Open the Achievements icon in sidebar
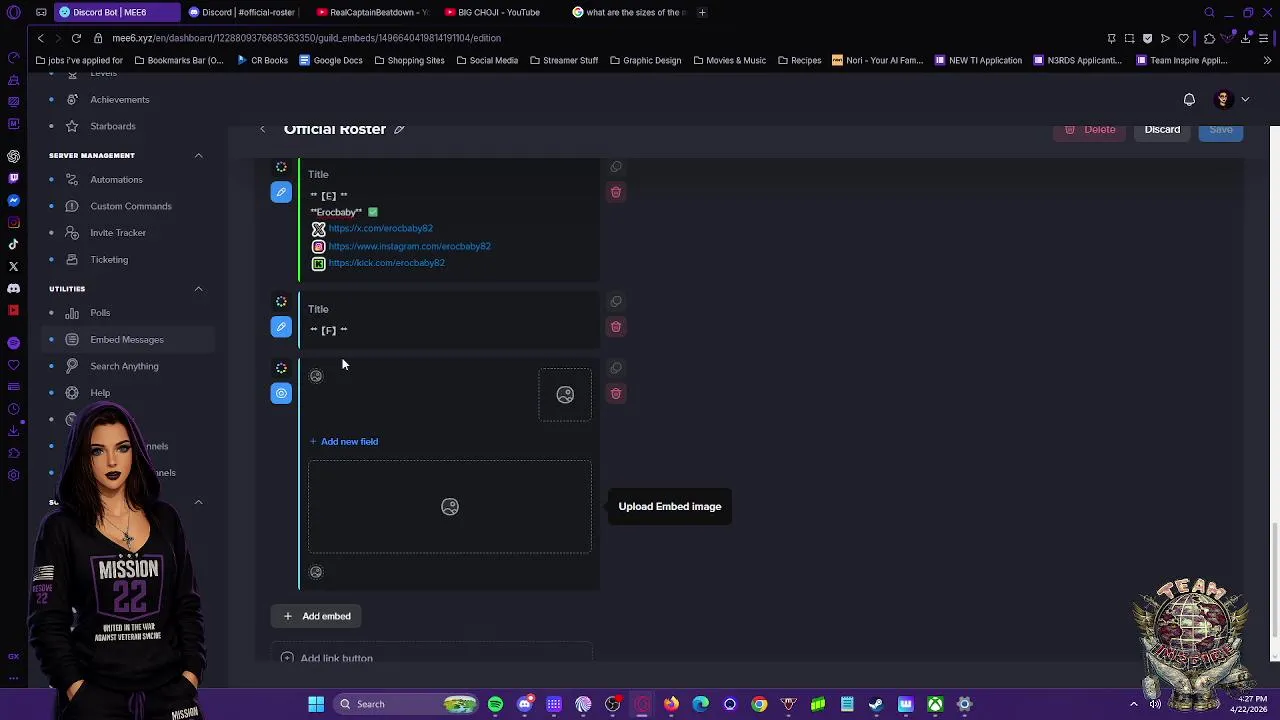 click(72, 99)
